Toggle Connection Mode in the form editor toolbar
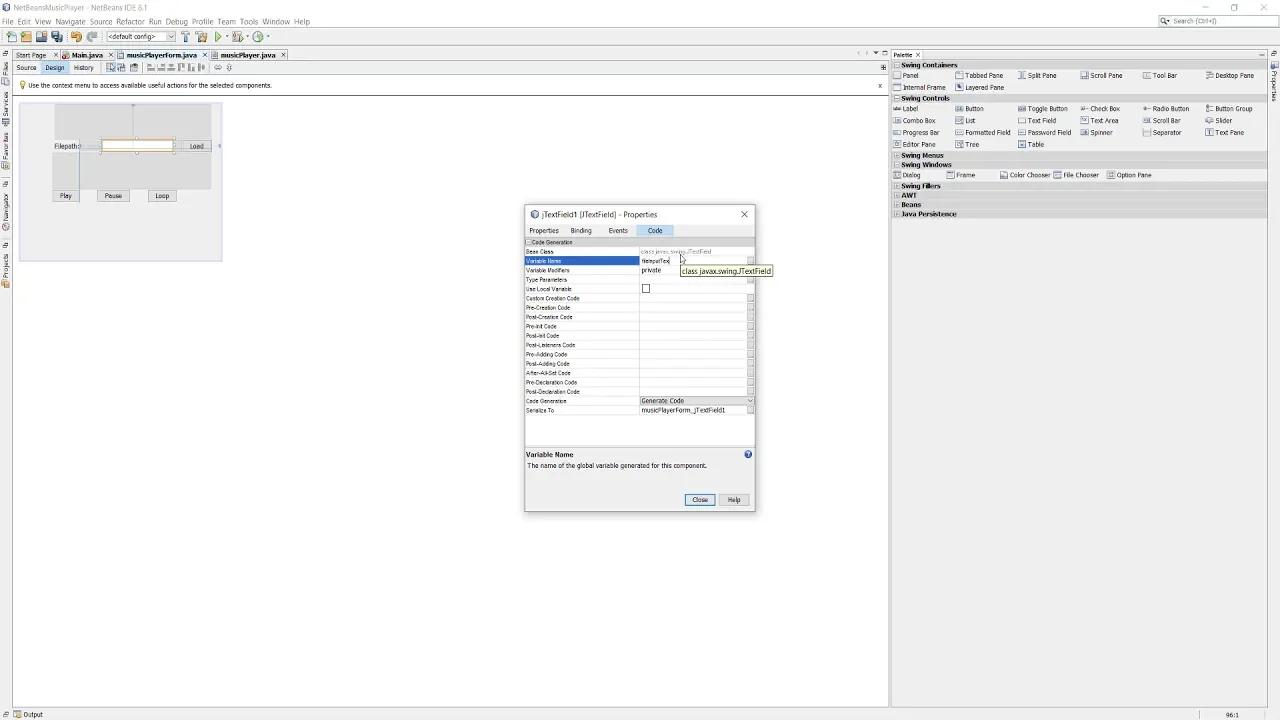The width and height of the screenshot is (1280, 720). click(x=121, y=68)
